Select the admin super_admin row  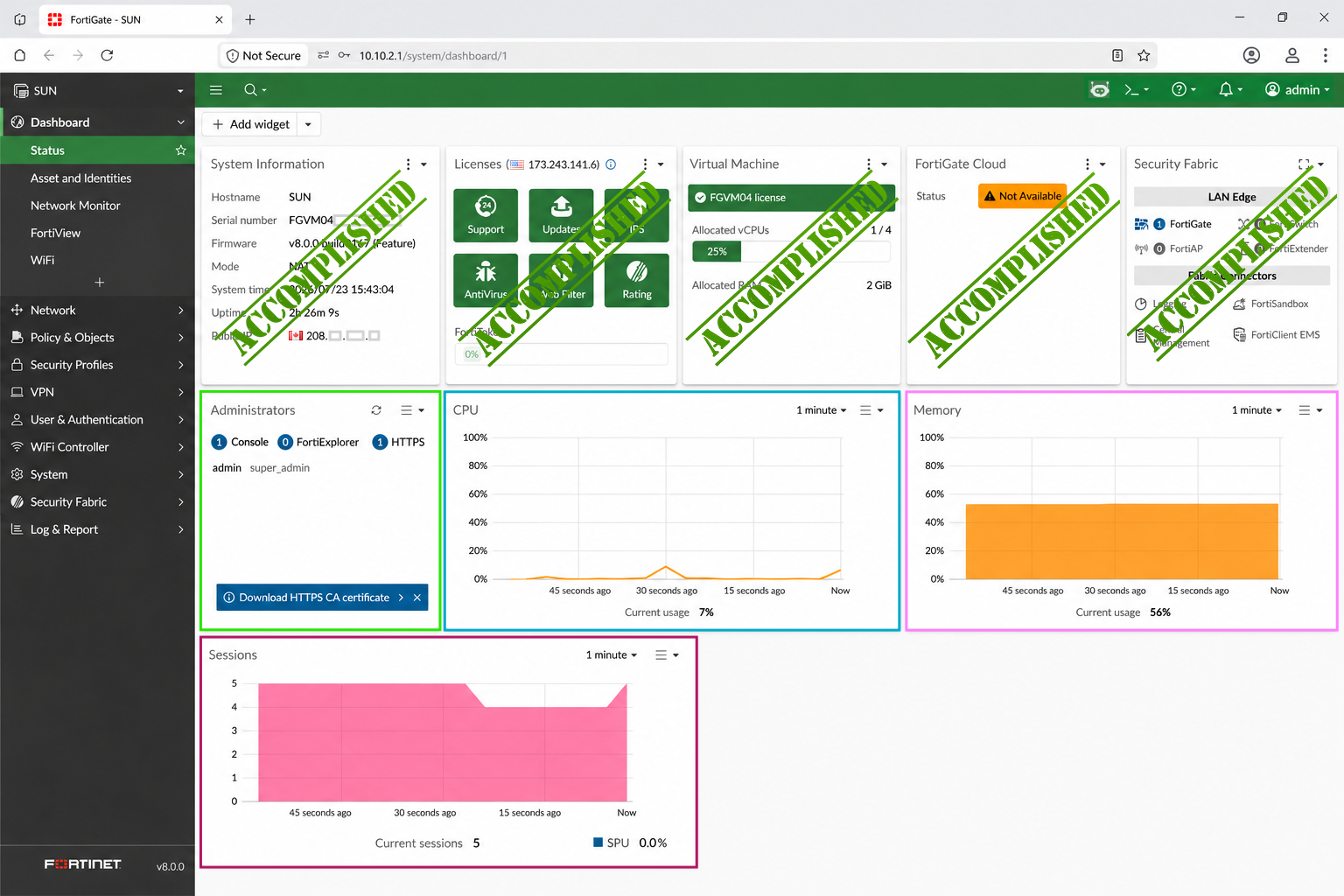coord(320,468)
